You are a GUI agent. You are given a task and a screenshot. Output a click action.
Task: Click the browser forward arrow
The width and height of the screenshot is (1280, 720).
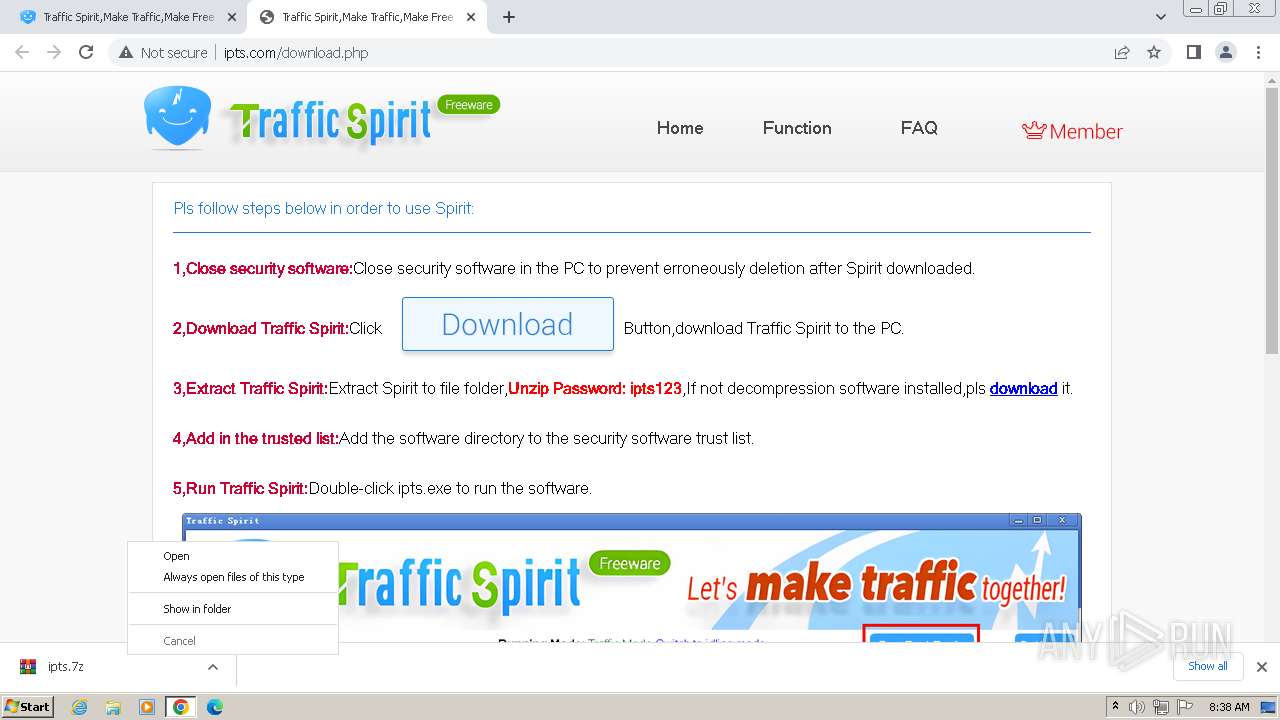pyautogui.click(x=54, y=52)
